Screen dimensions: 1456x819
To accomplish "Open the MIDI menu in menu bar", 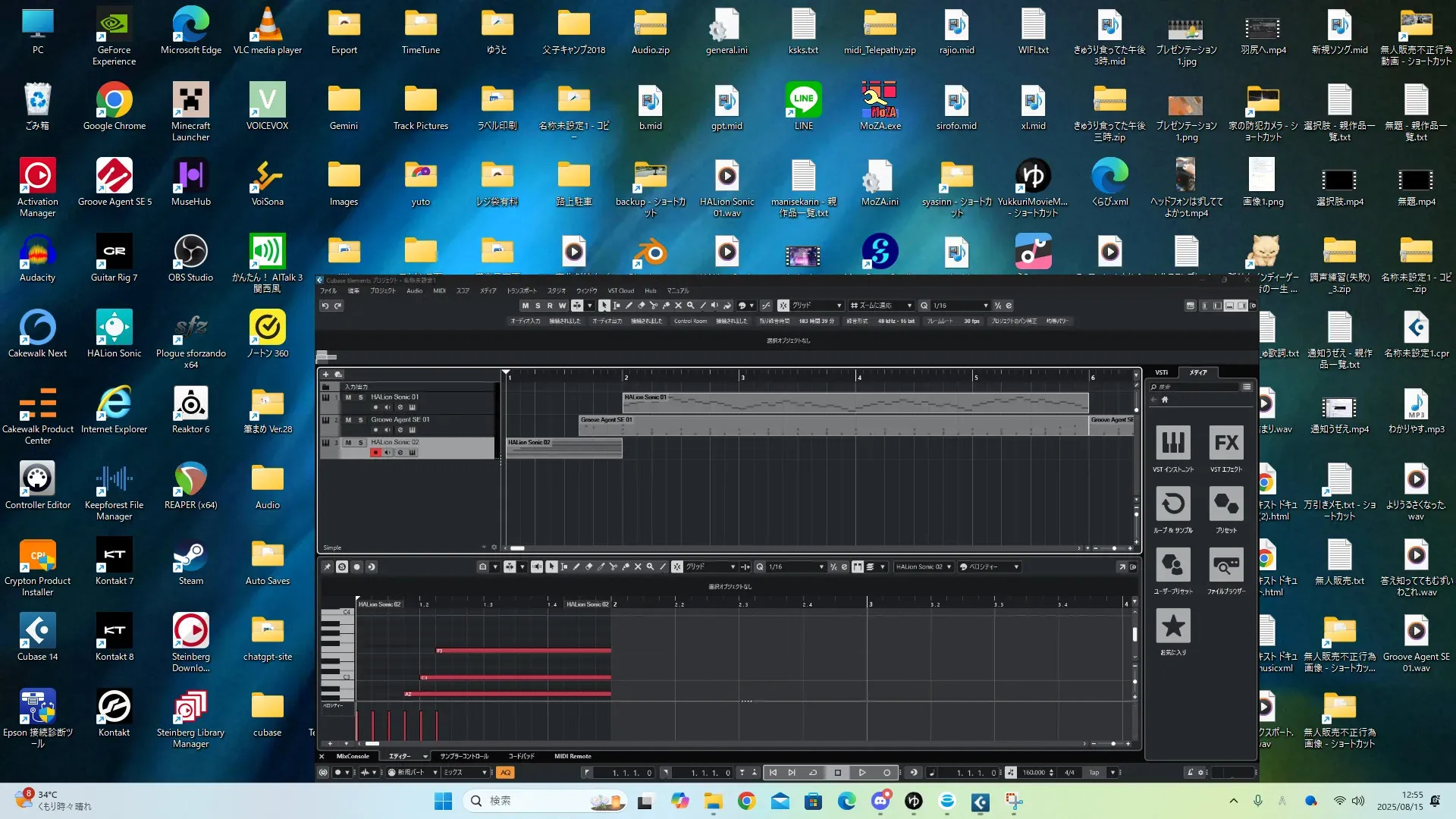I will 439,290.
